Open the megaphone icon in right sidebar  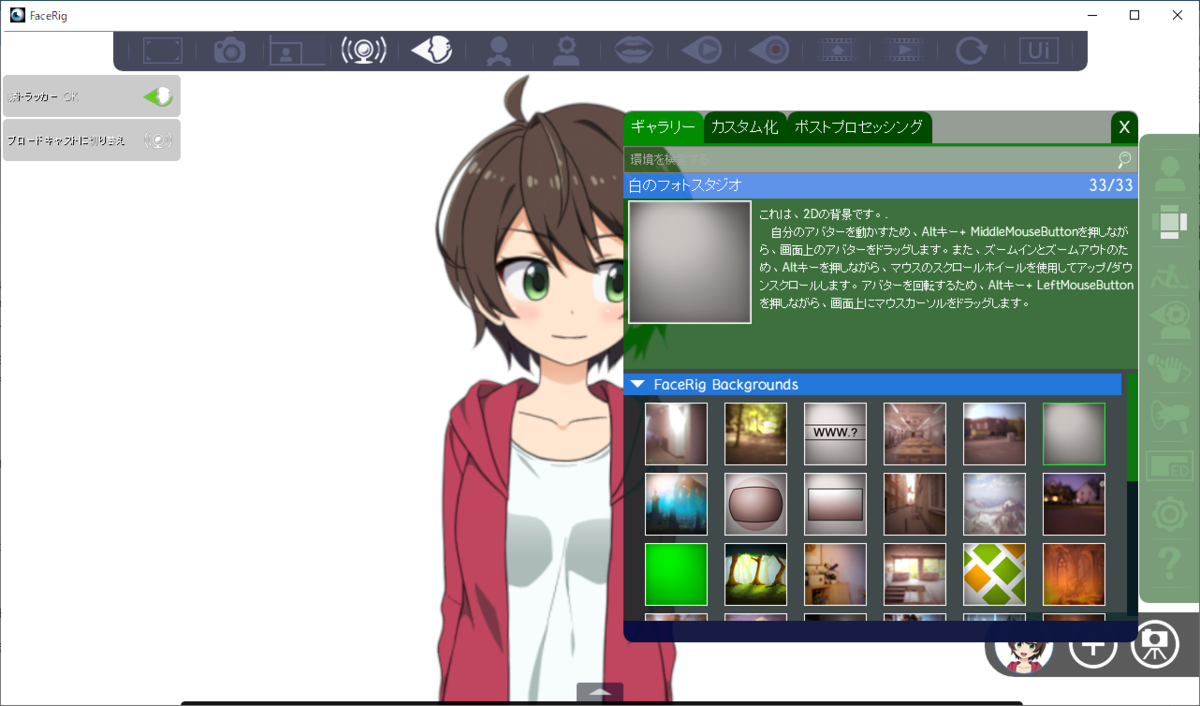pos(1169,418)
